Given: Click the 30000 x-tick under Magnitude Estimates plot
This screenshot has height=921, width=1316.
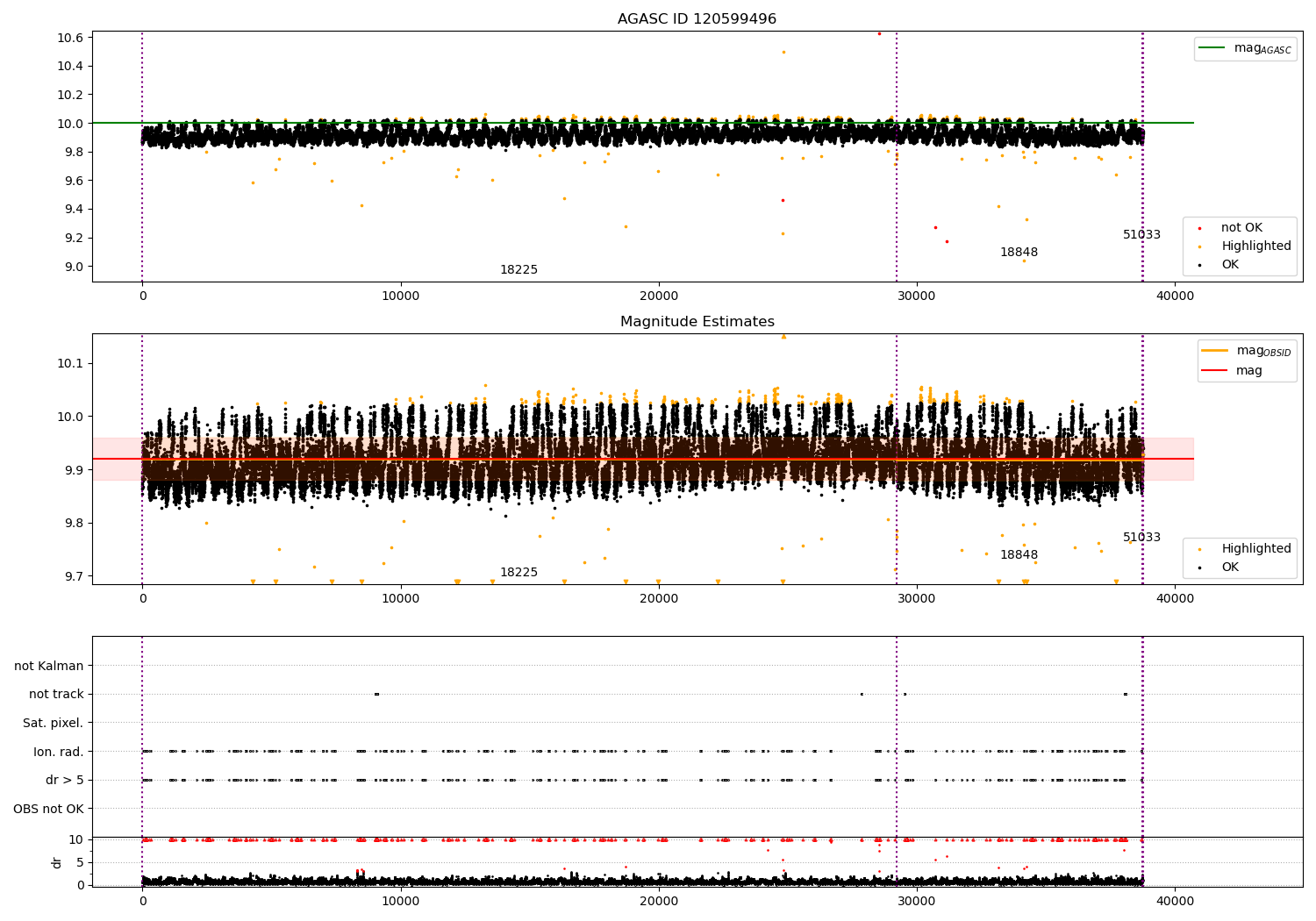Looking at the screenshot, I should 917,598.
